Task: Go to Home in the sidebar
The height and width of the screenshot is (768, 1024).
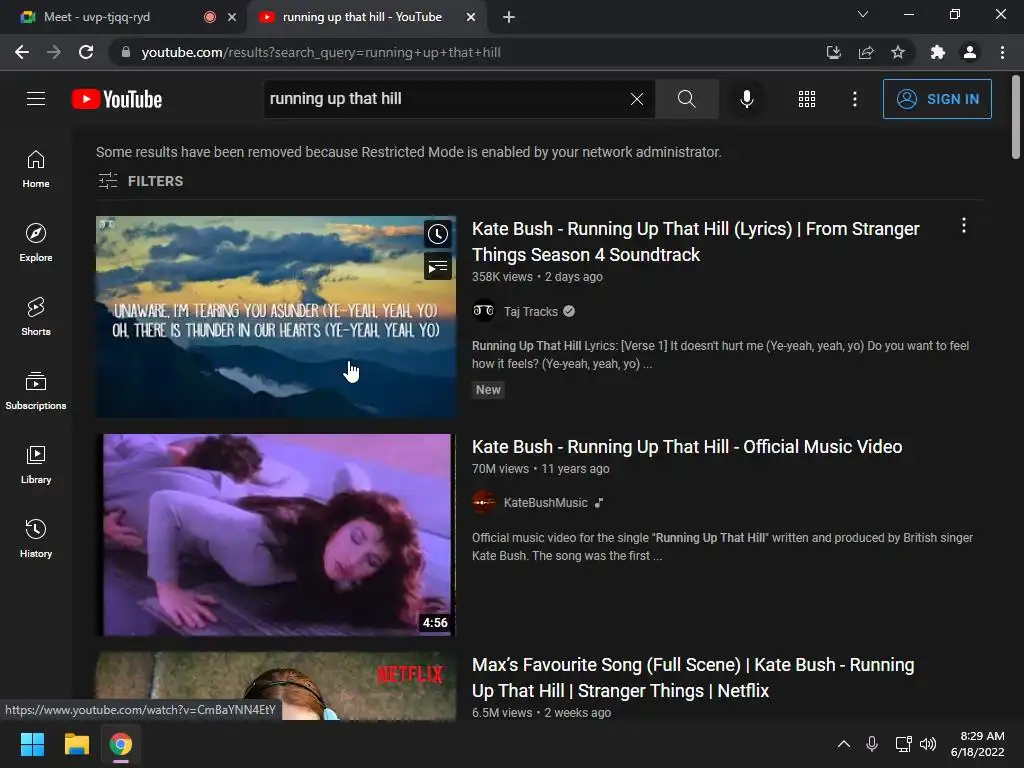Action: (36, 168)
